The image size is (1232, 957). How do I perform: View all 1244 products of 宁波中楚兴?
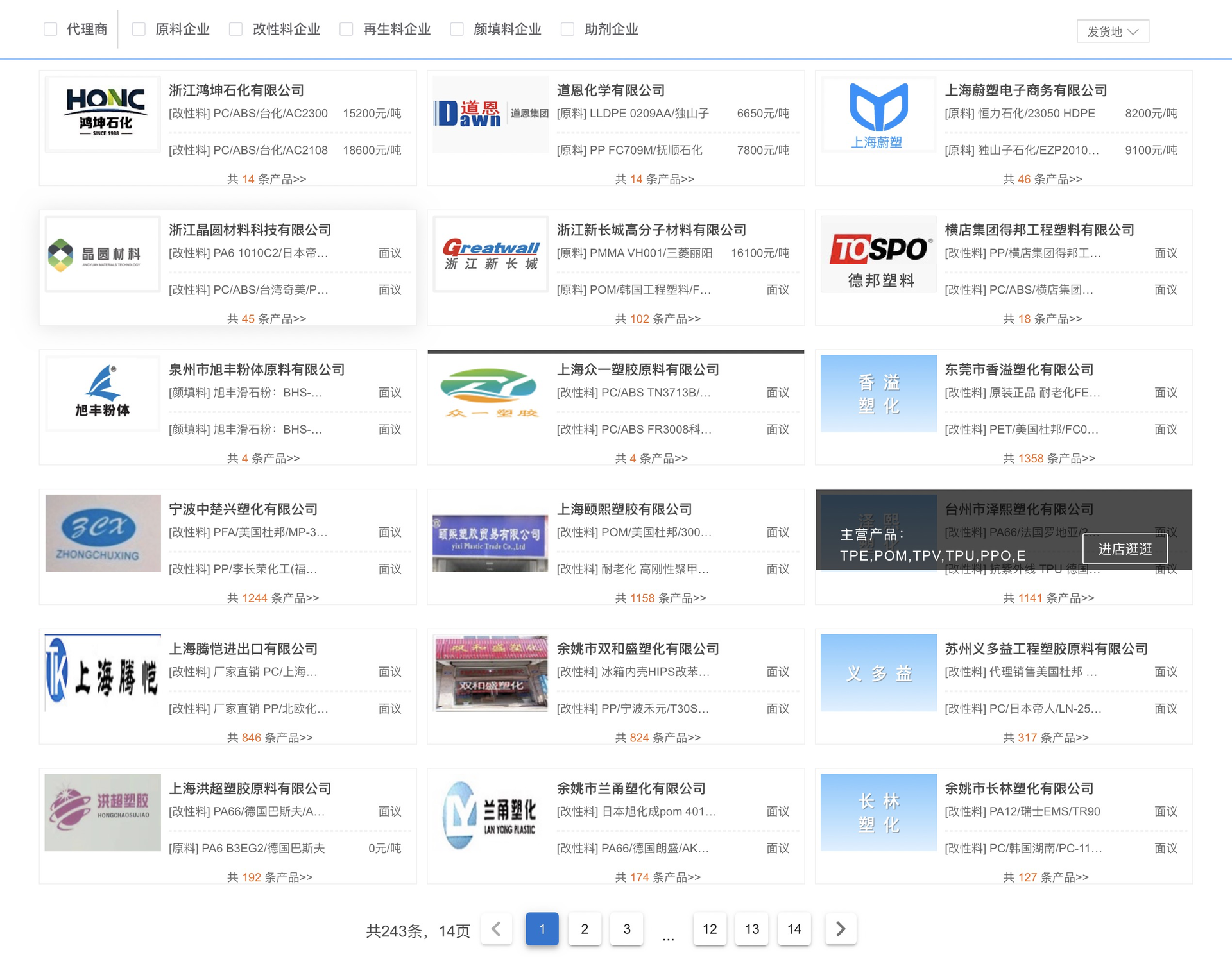pos(273,598)
